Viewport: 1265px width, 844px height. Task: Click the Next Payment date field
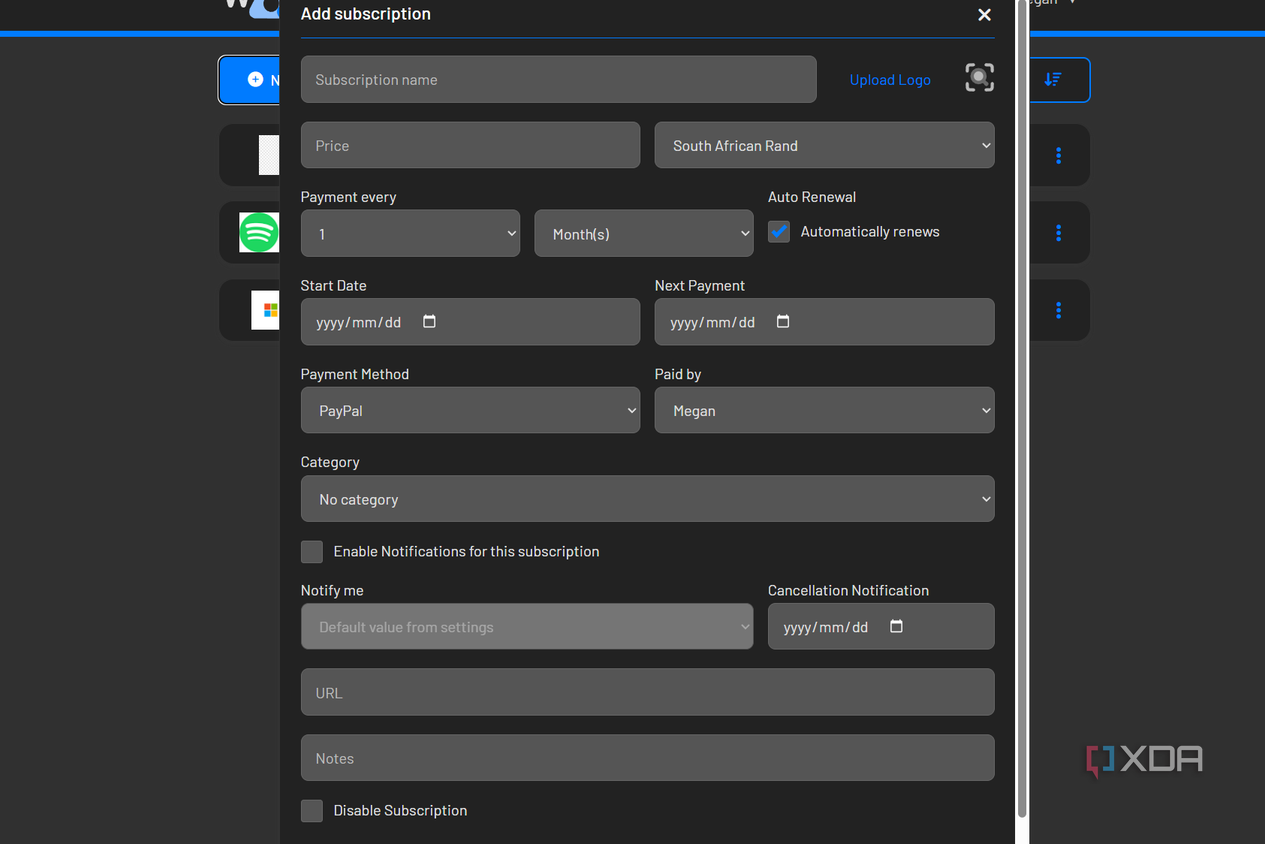(824, 321)
